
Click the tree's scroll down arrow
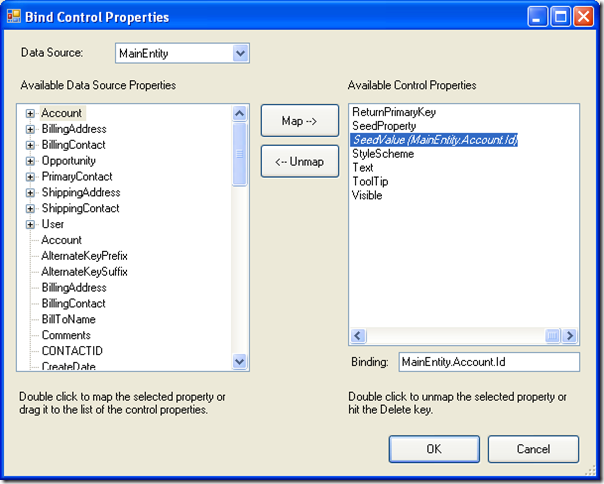240,362
